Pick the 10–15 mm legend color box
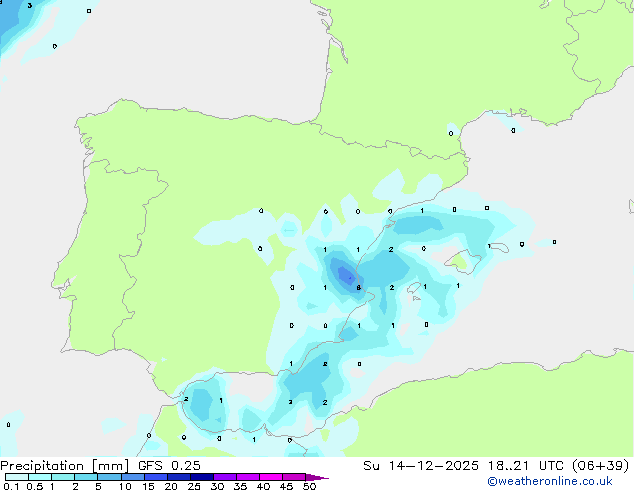The height and width of the screenshot is (490, 634). pos(133,477)
